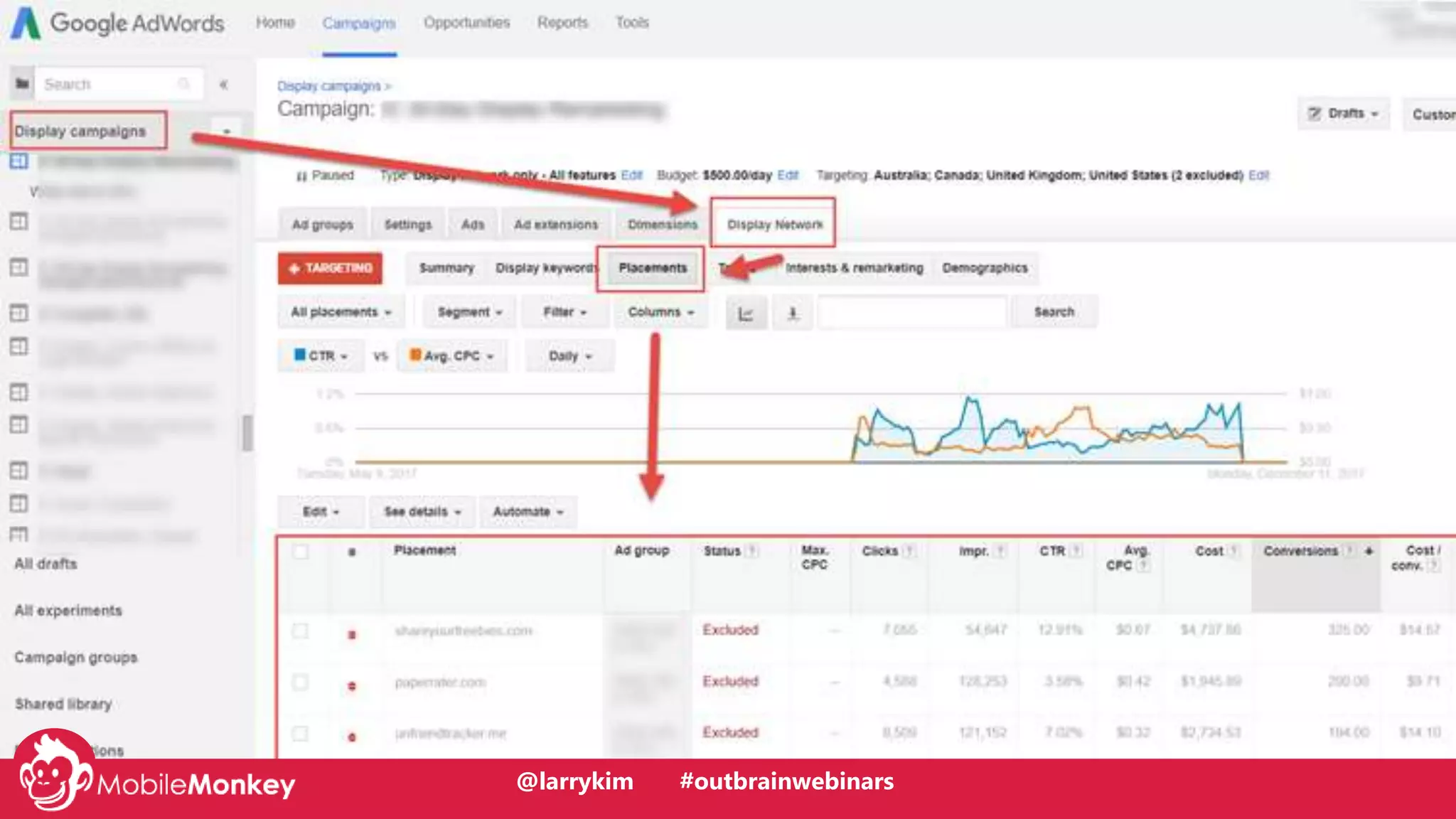Screen dimensions: 1456x819
Task: Click the Search button beside text box
Action: coord(1054,312)
